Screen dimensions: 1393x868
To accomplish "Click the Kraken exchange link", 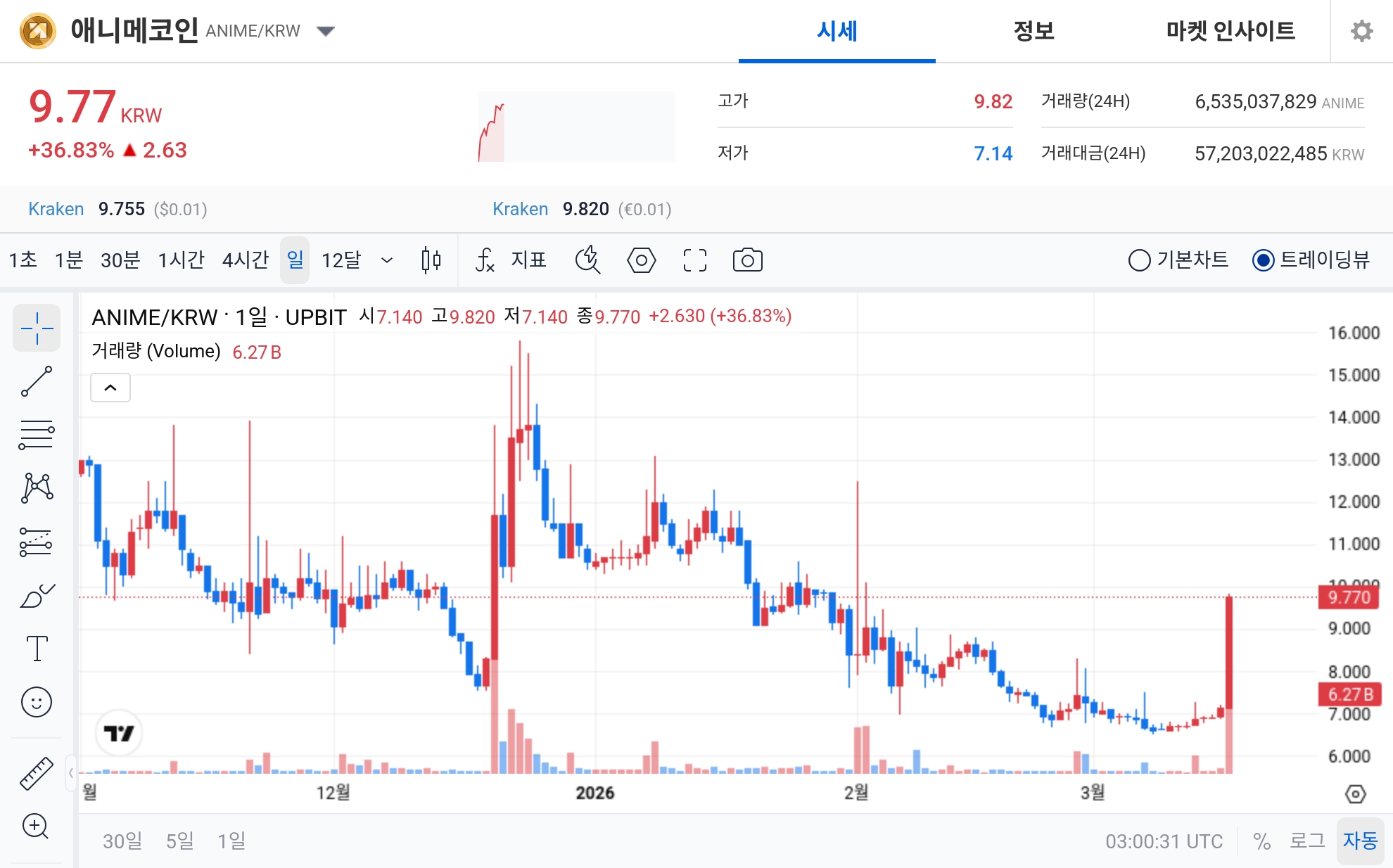I will point(56,209).
